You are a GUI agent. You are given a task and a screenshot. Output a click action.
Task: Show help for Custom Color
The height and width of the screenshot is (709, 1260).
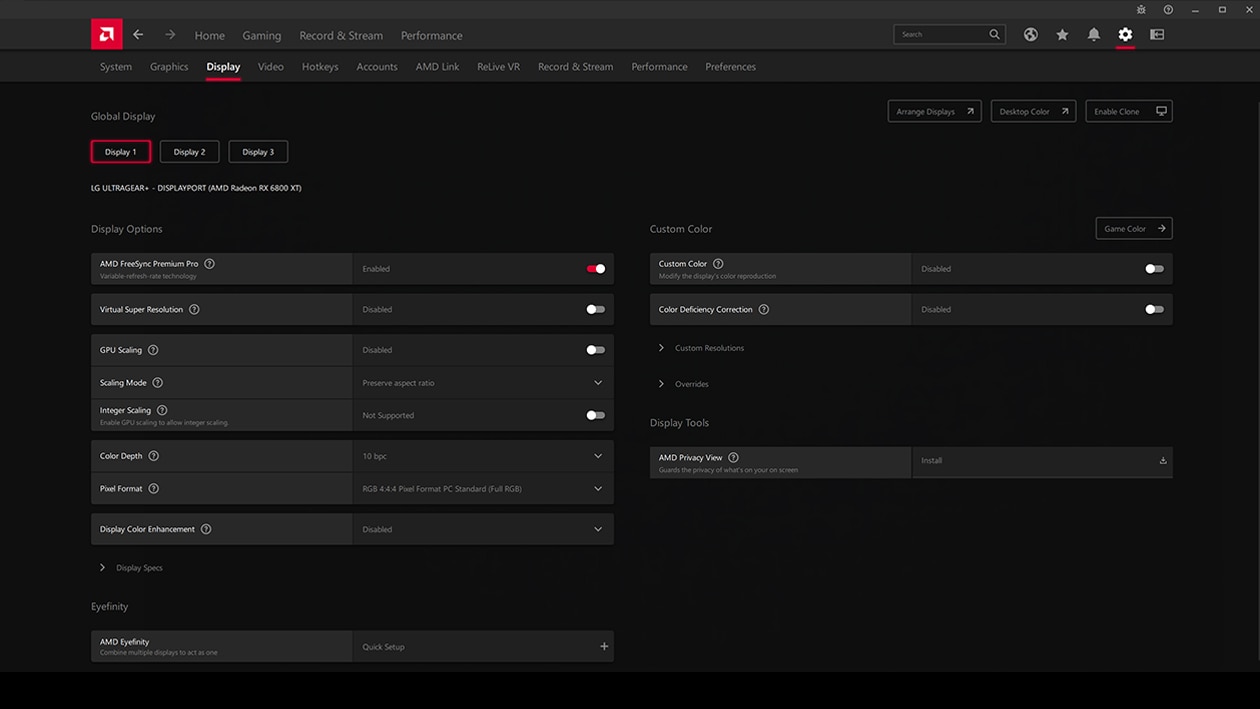[718, 264]
